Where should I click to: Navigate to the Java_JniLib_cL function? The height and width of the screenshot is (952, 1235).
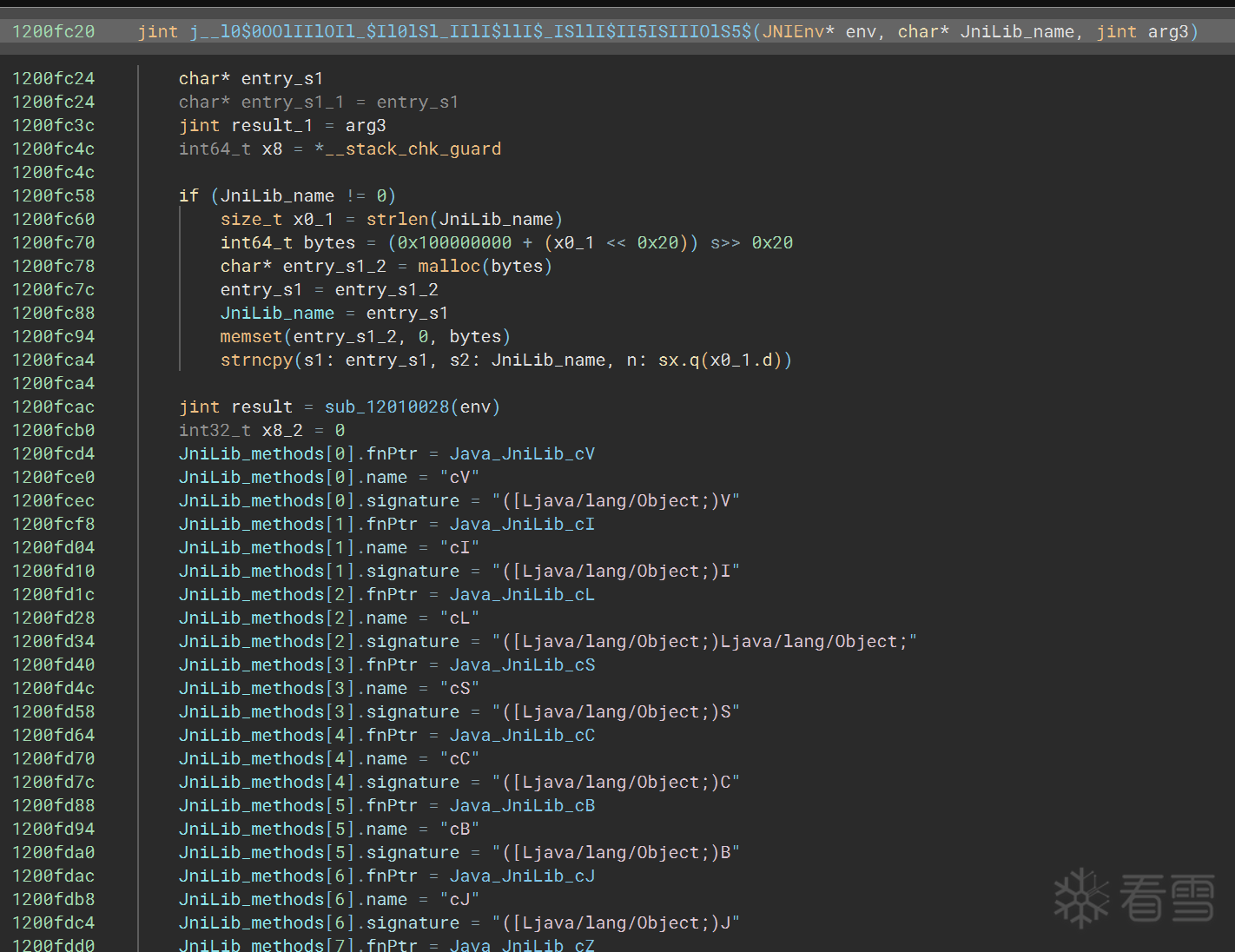[x=522, y=594]
